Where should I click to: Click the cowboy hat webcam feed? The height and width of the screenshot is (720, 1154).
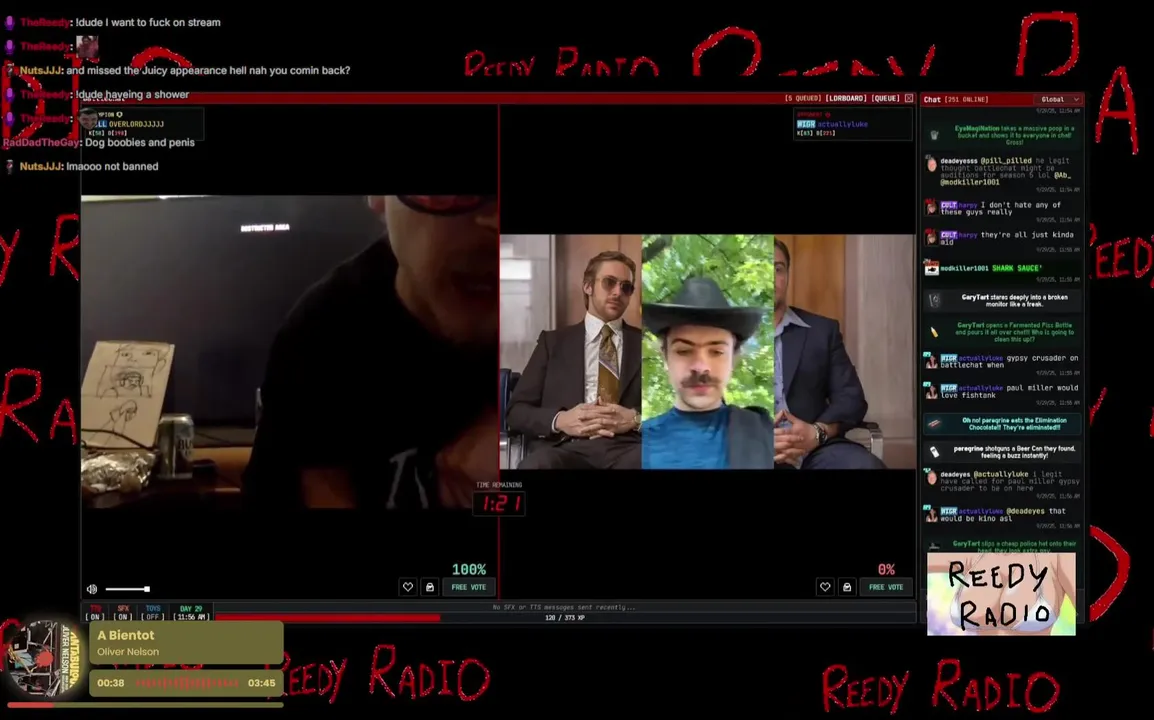click(707, 351)
